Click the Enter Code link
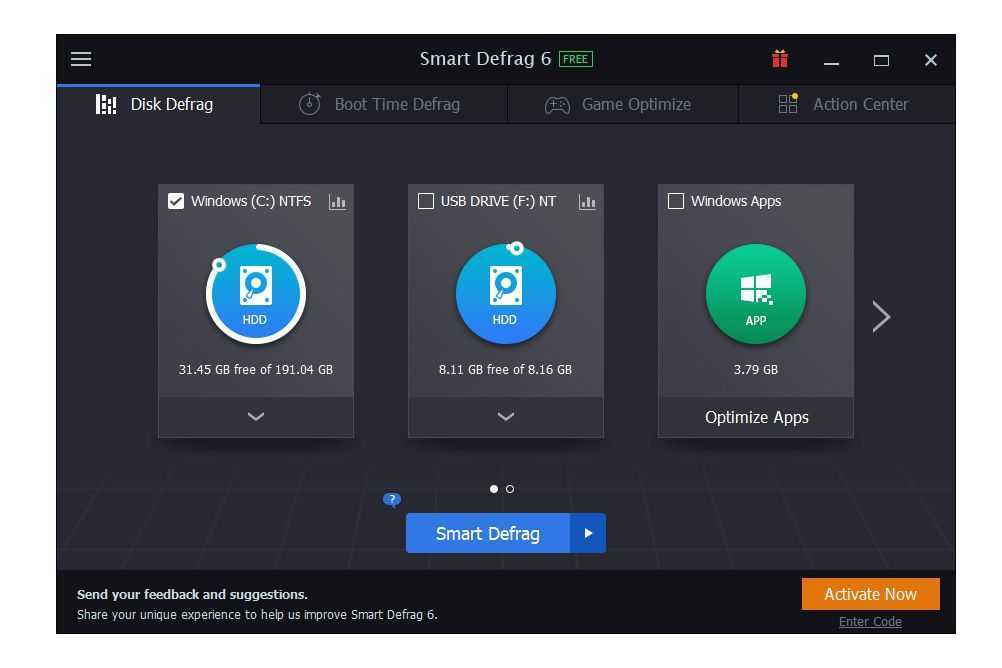 (870, 622)
